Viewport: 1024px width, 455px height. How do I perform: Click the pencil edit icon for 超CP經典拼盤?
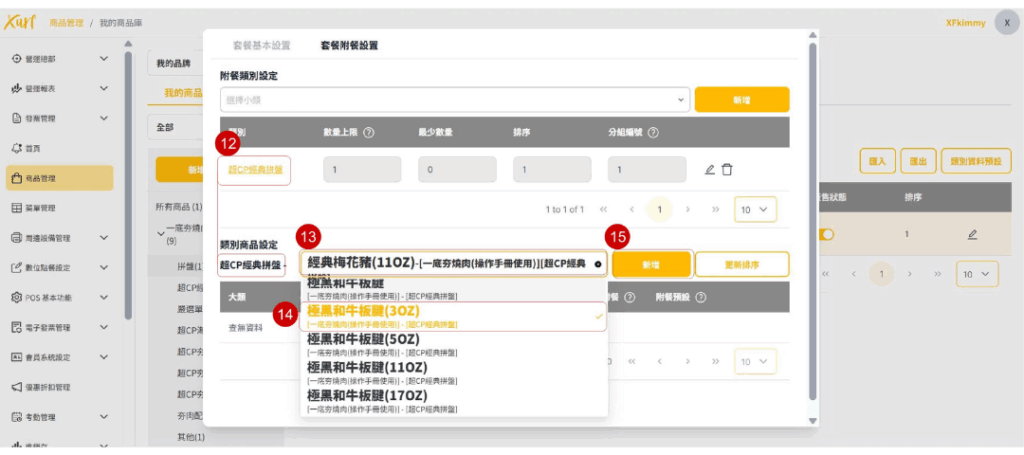click(709, 170)
